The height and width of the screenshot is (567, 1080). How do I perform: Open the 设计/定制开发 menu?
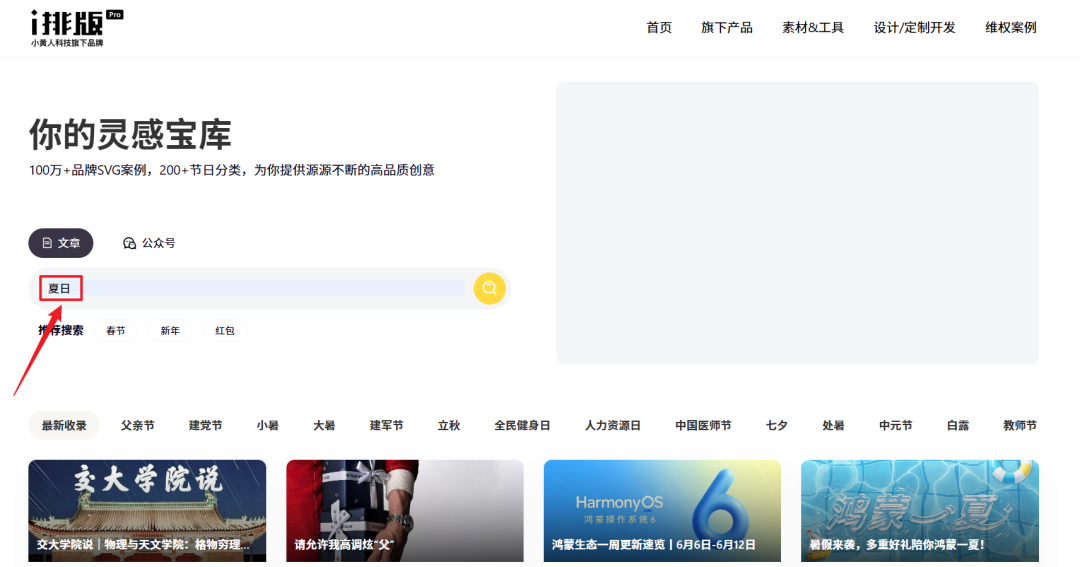(x=915, y=28)
